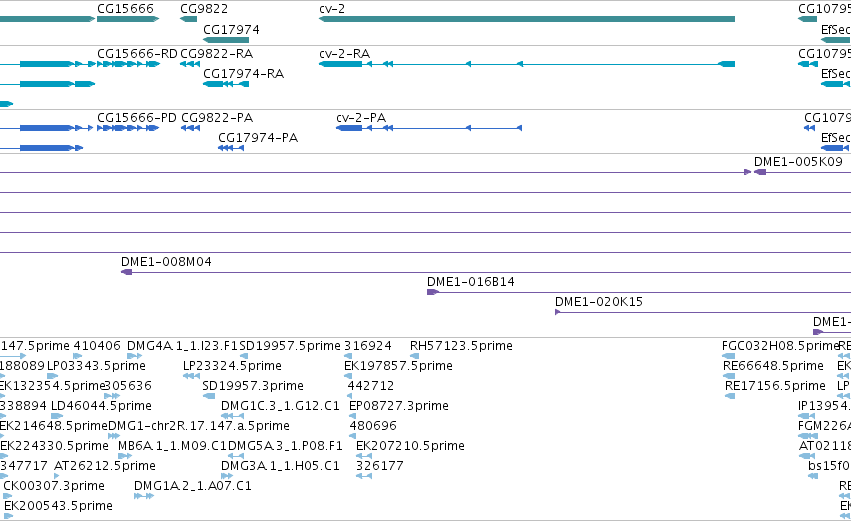This screenshot has width=851, height=521.
Task: Open the CG9822-PA coding feature
Action: click(x=190, y=128)
